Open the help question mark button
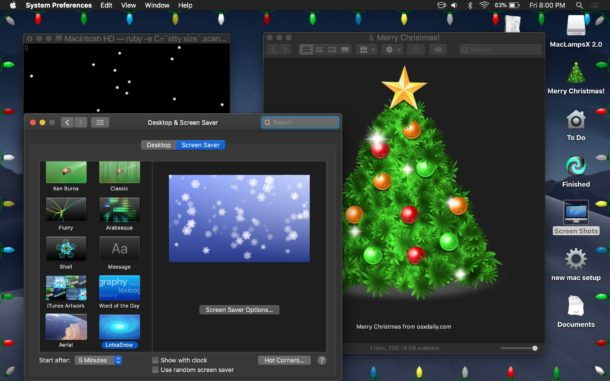 coord(321,360)
